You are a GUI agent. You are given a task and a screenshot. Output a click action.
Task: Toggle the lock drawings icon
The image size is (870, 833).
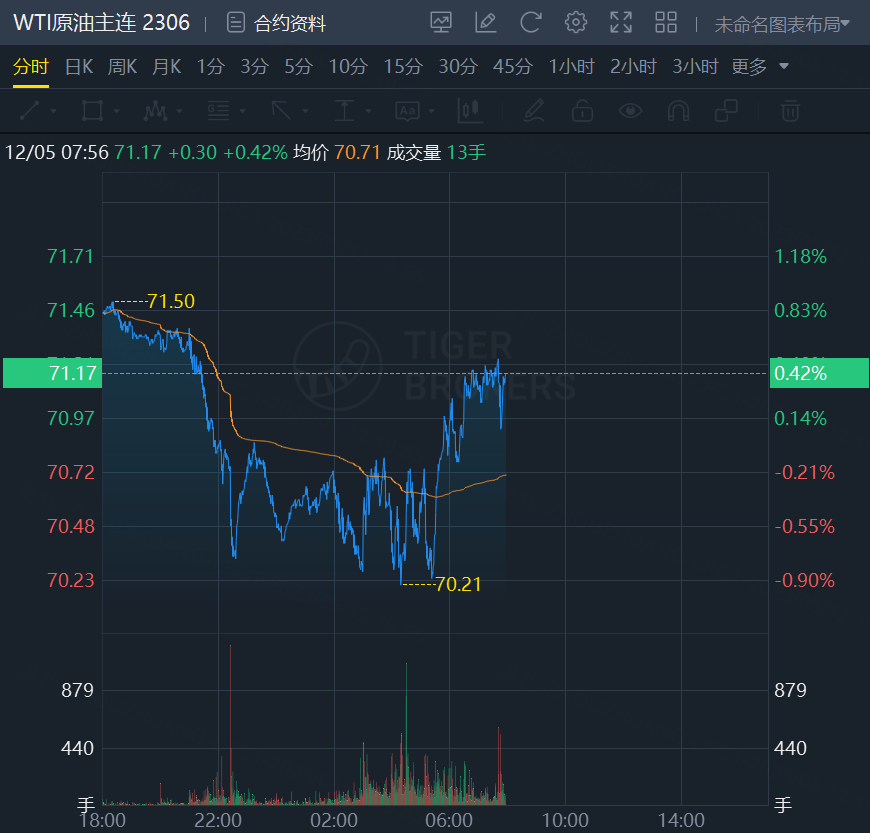582,110
